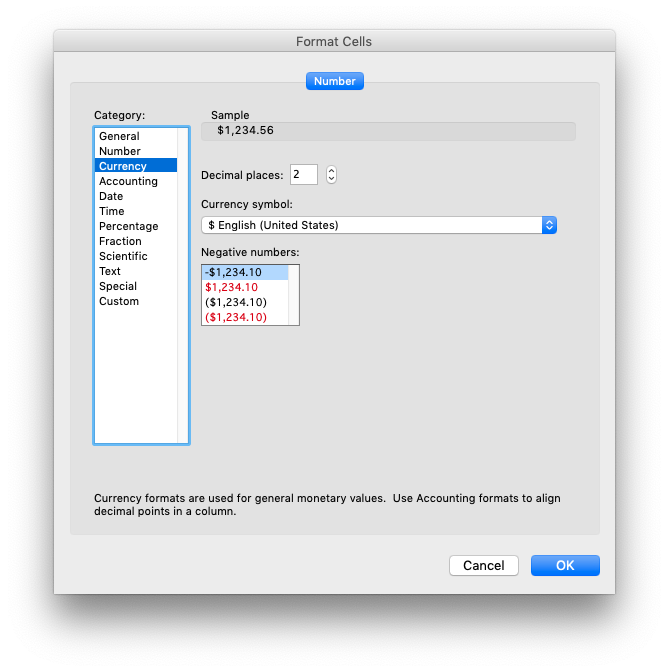This screenshot has height=672, width=669.
Task: Click the Negative numbers list scrollbar track
Action: 293,295
